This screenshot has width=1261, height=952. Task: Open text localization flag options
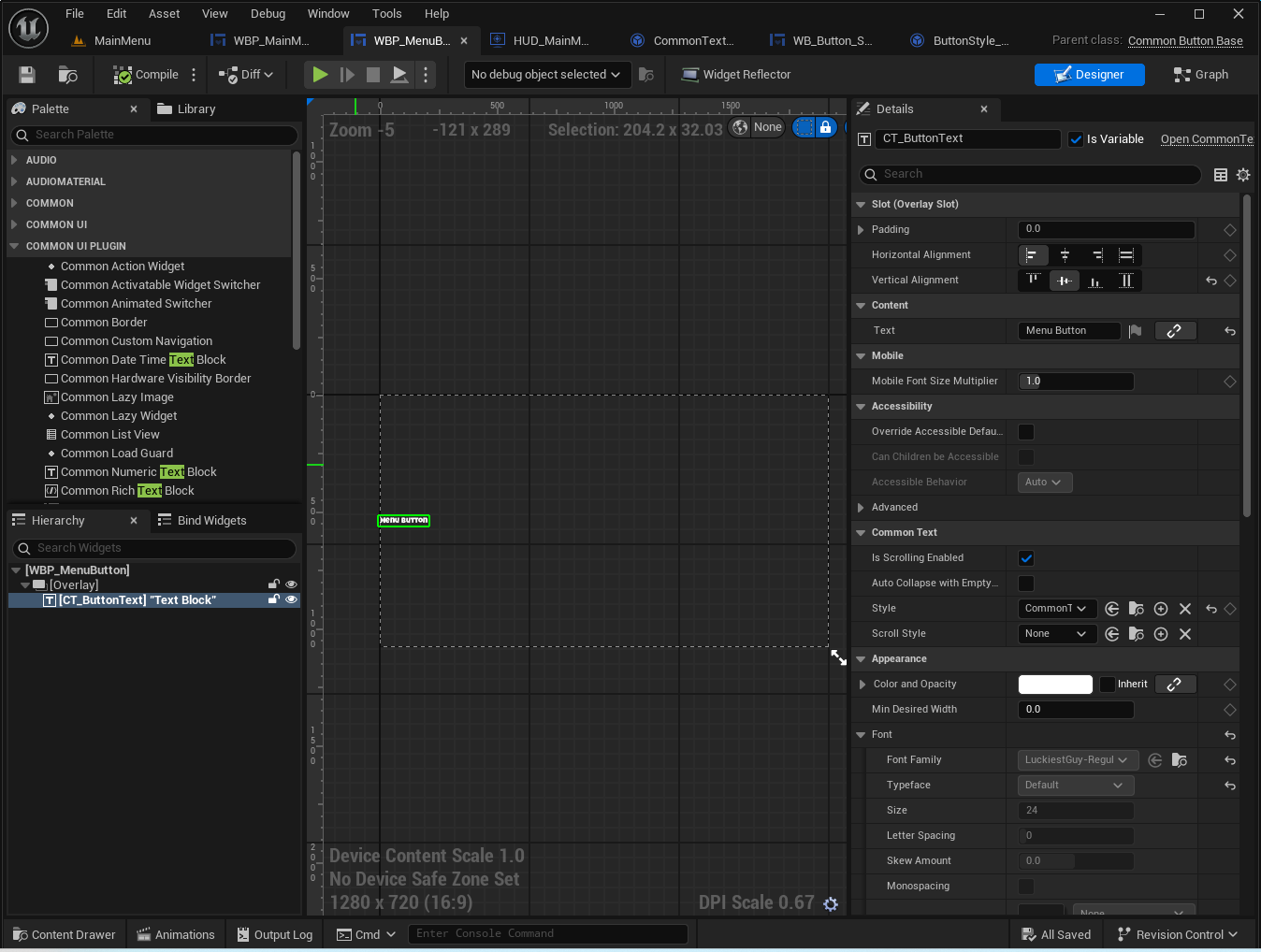(x=1135, y=331)
